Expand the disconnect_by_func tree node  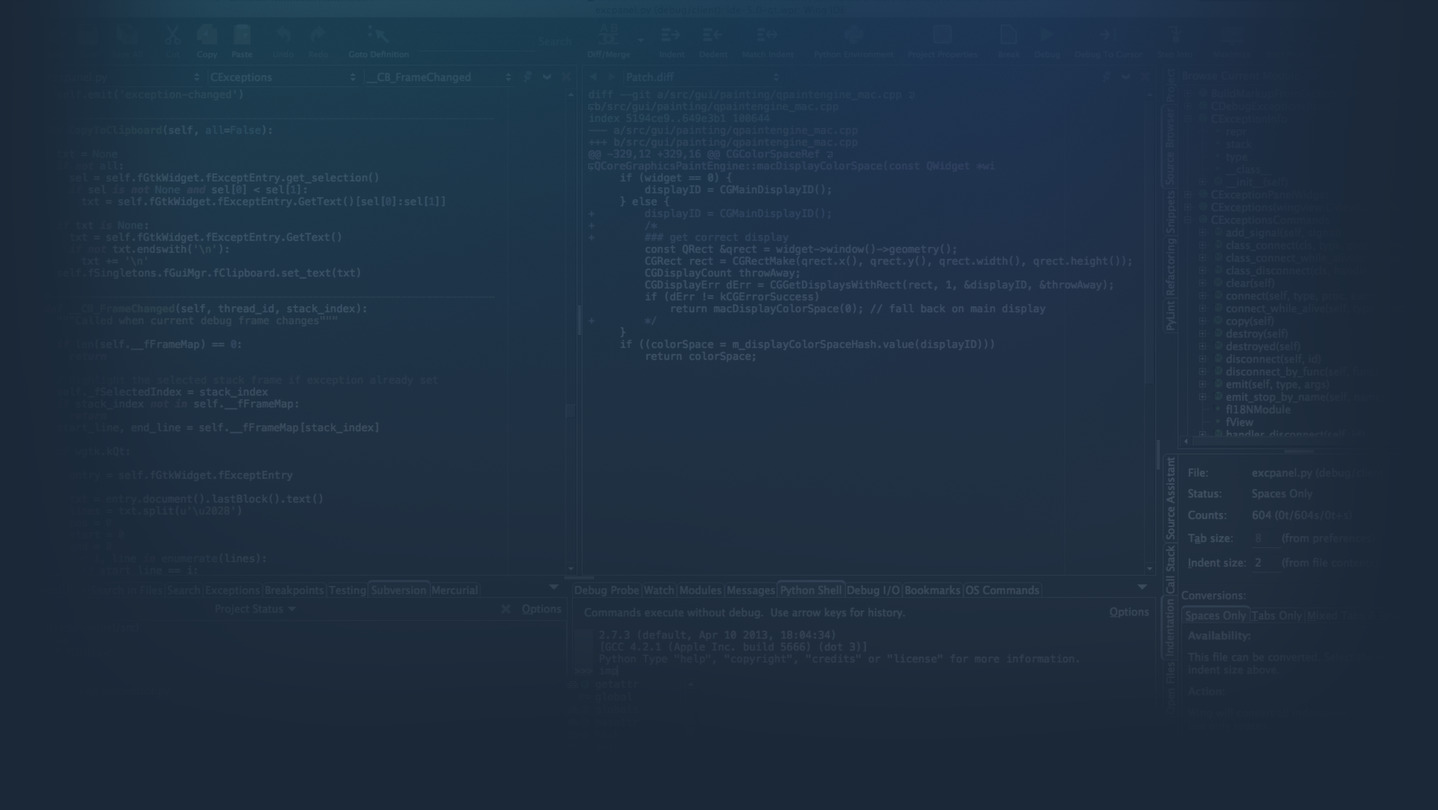(1203, 372)
